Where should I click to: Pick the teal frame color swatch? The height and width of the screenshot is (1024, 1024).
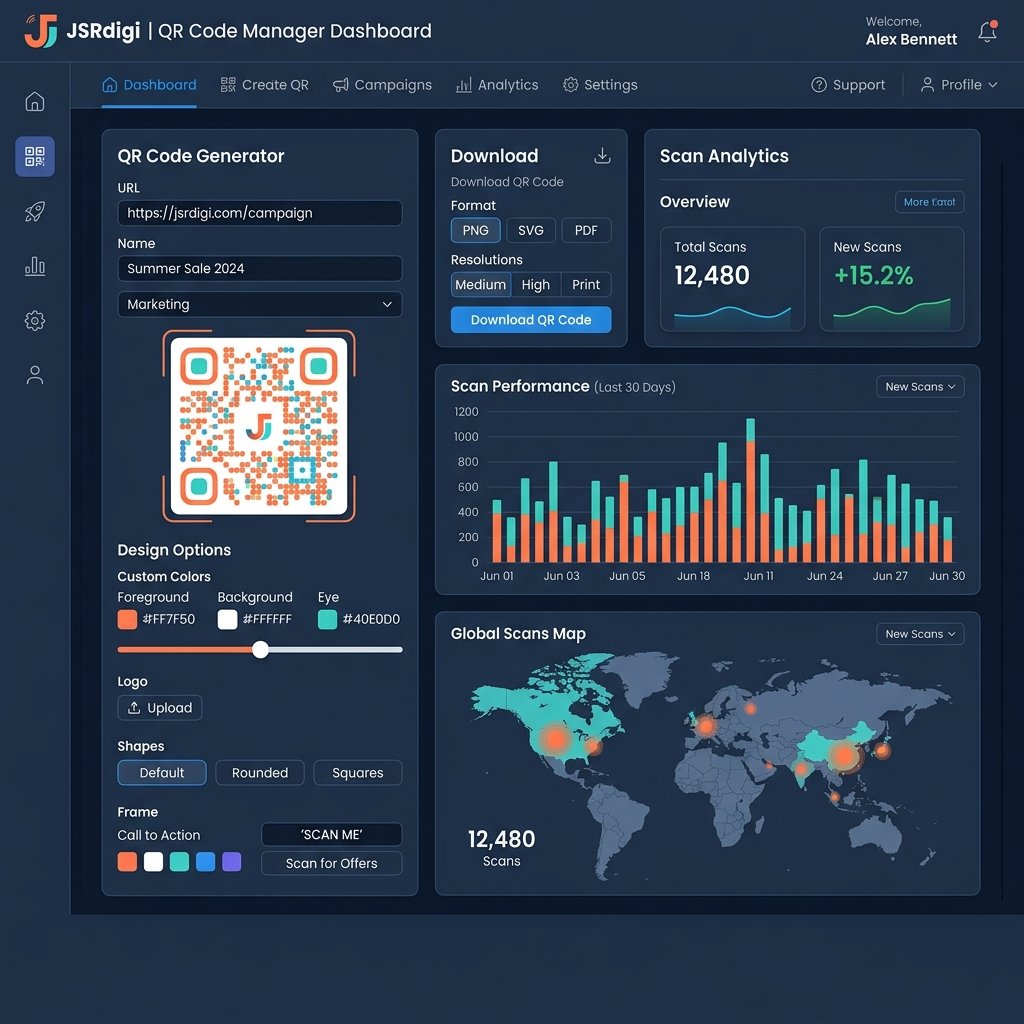(x=180, y=862)
